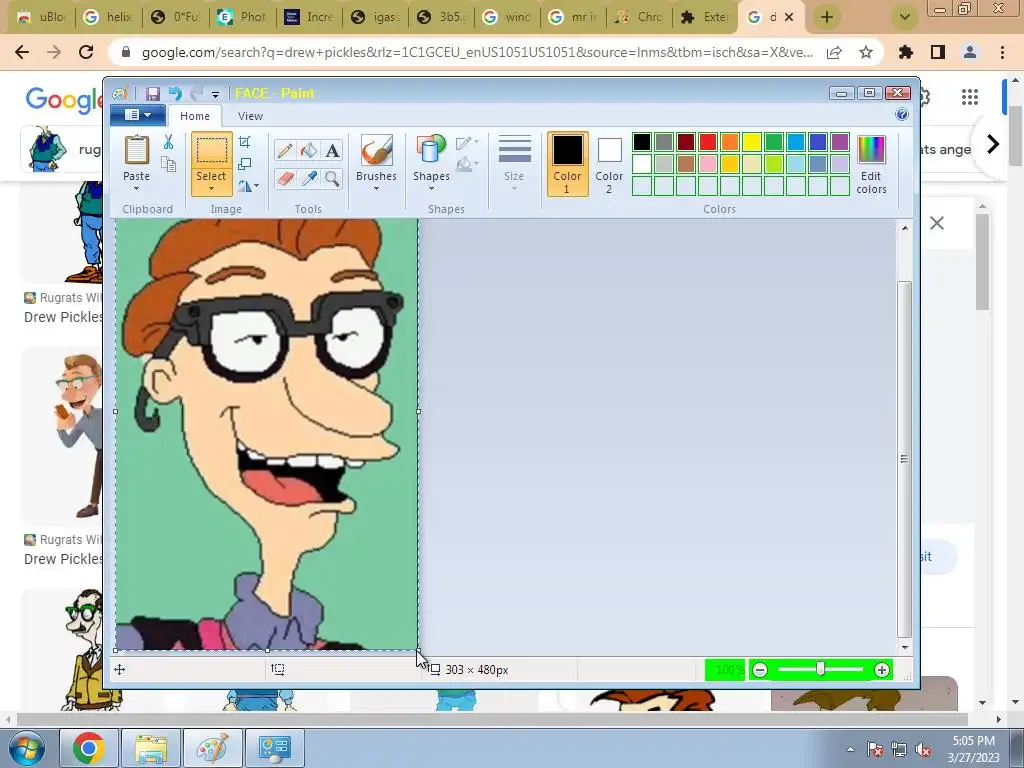Viewport: 1024px width, 768px height.
Task: Reload the Chrome page
Action: click(86, 52)
